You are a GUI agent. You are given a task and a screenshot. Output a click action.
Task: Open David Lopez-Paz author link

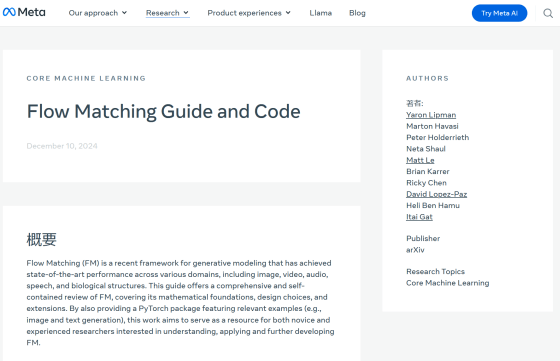click(436, 194)
